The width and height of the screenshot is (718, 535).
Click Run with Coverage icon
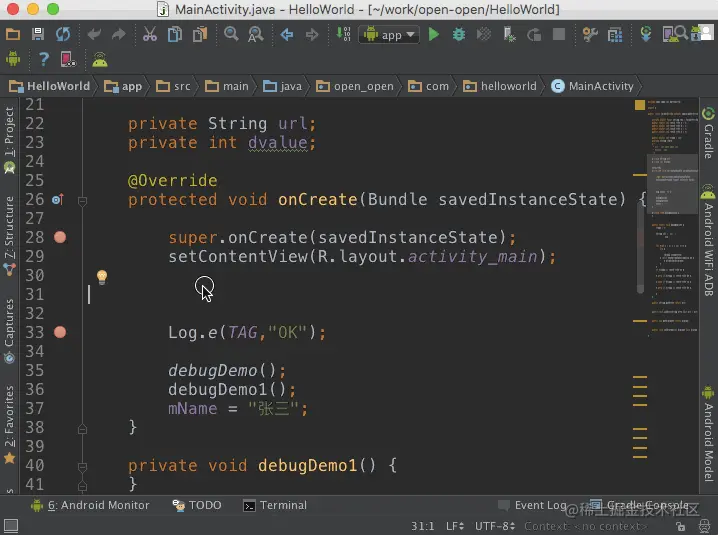484,34
